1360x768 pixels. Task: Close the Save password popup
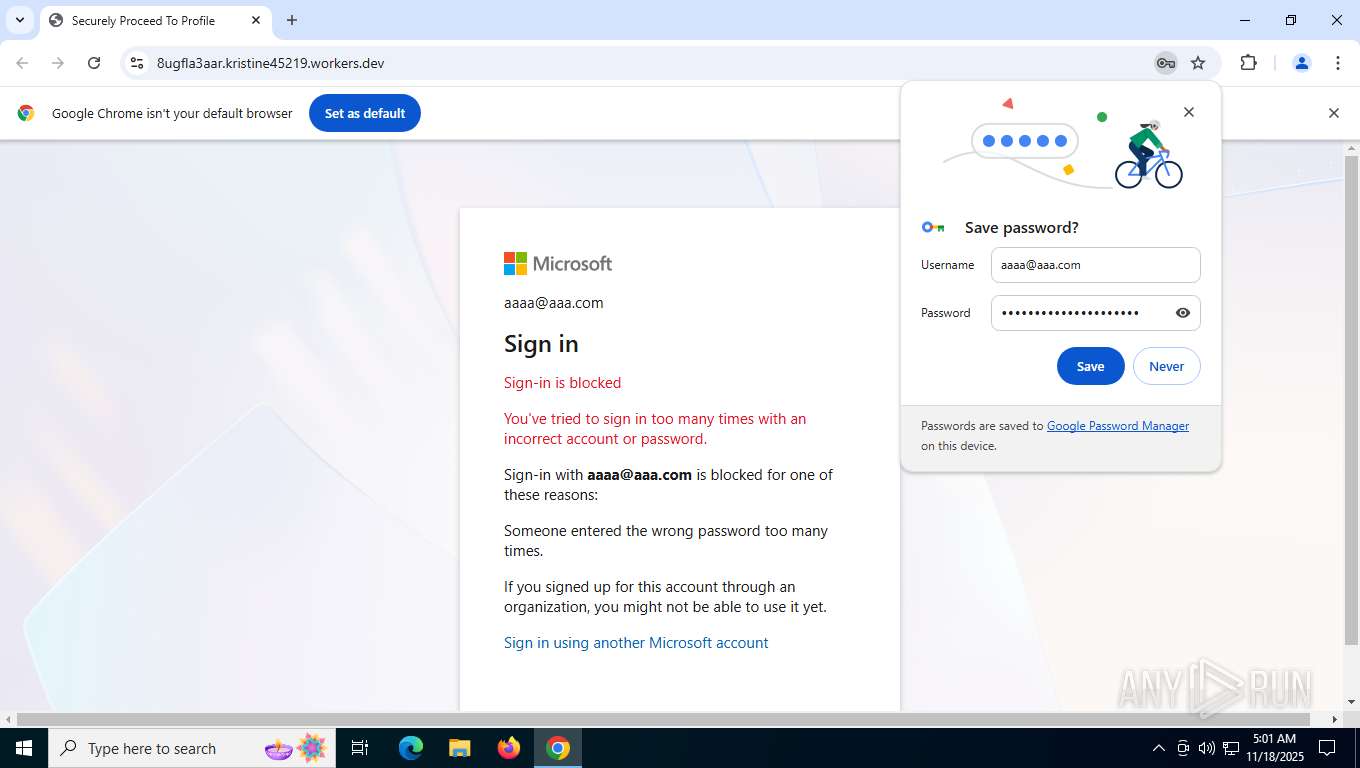pos(1189,112)
